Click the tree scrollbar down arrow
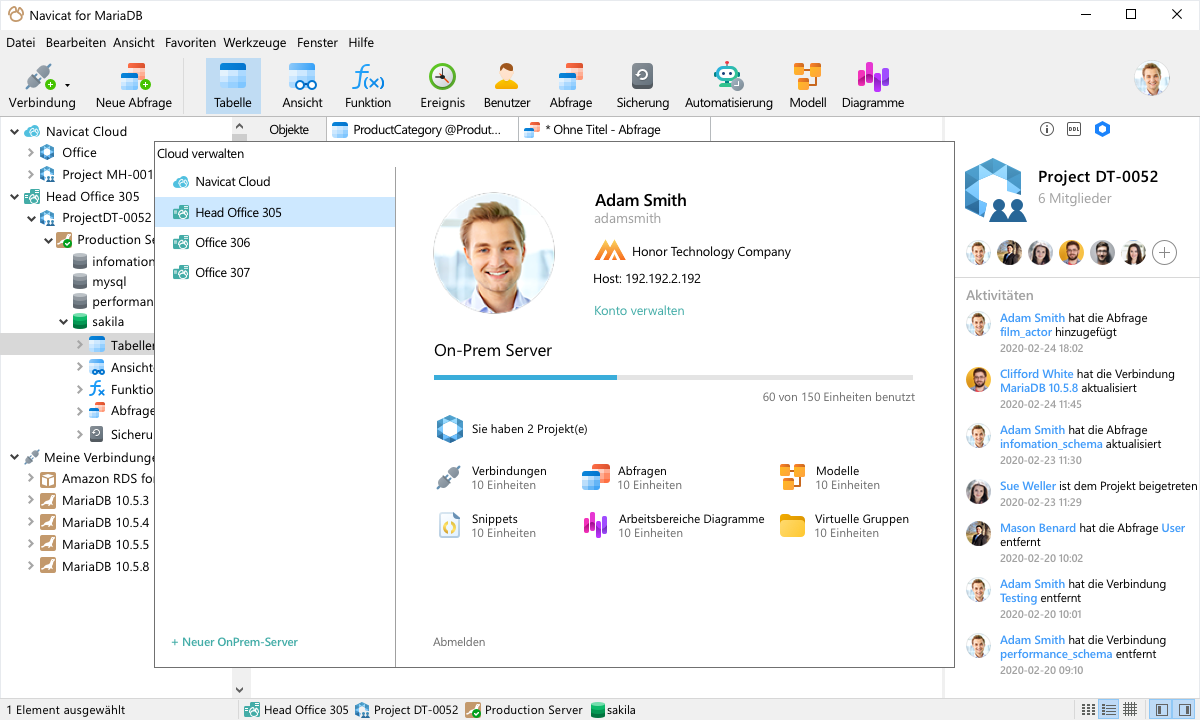1200x720 pixels. click(x=239, y=689)
